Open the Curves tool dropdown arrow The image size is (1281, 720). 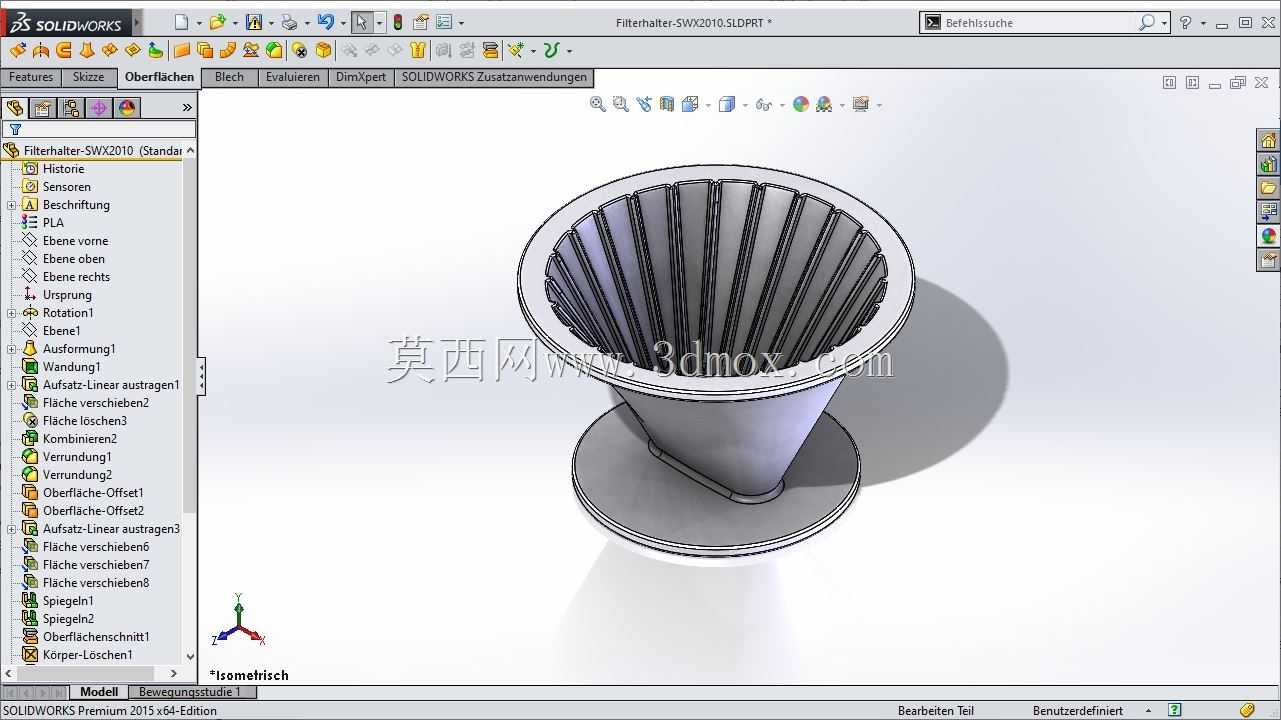569,51
